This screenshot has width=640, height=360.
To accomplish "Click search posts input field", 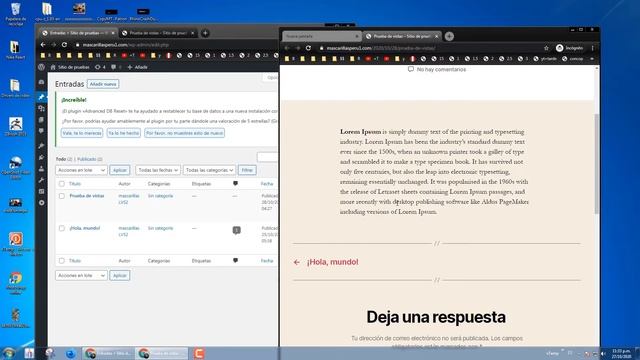I will tap(268, 157).
